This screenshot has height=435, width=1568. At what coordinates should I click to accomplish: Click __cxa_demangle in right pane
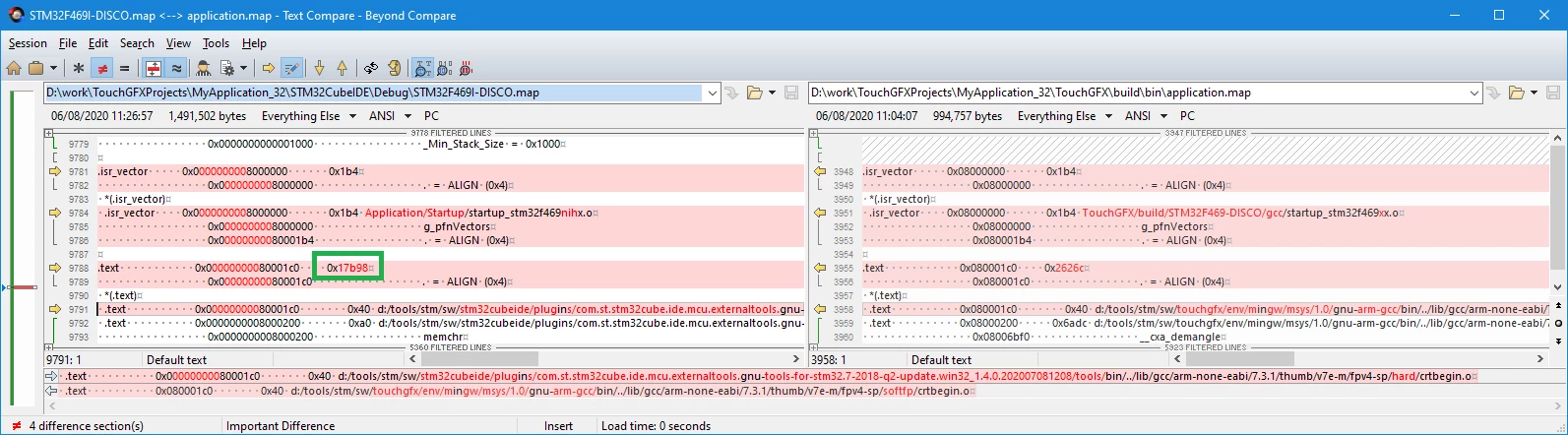point(1181,337)
